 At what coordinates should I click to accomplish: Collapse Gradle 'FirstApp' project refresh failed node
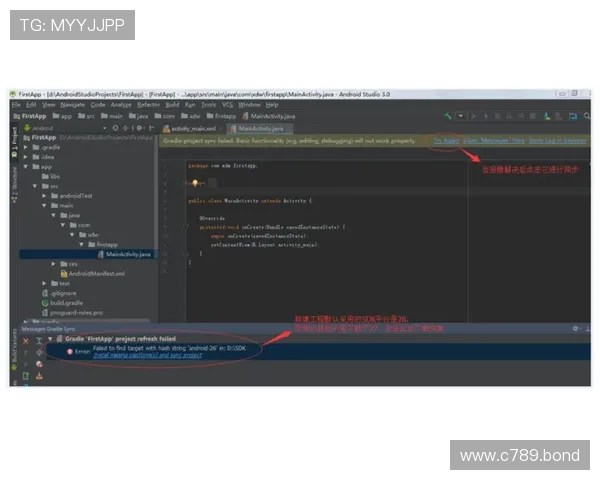(50, 339)
